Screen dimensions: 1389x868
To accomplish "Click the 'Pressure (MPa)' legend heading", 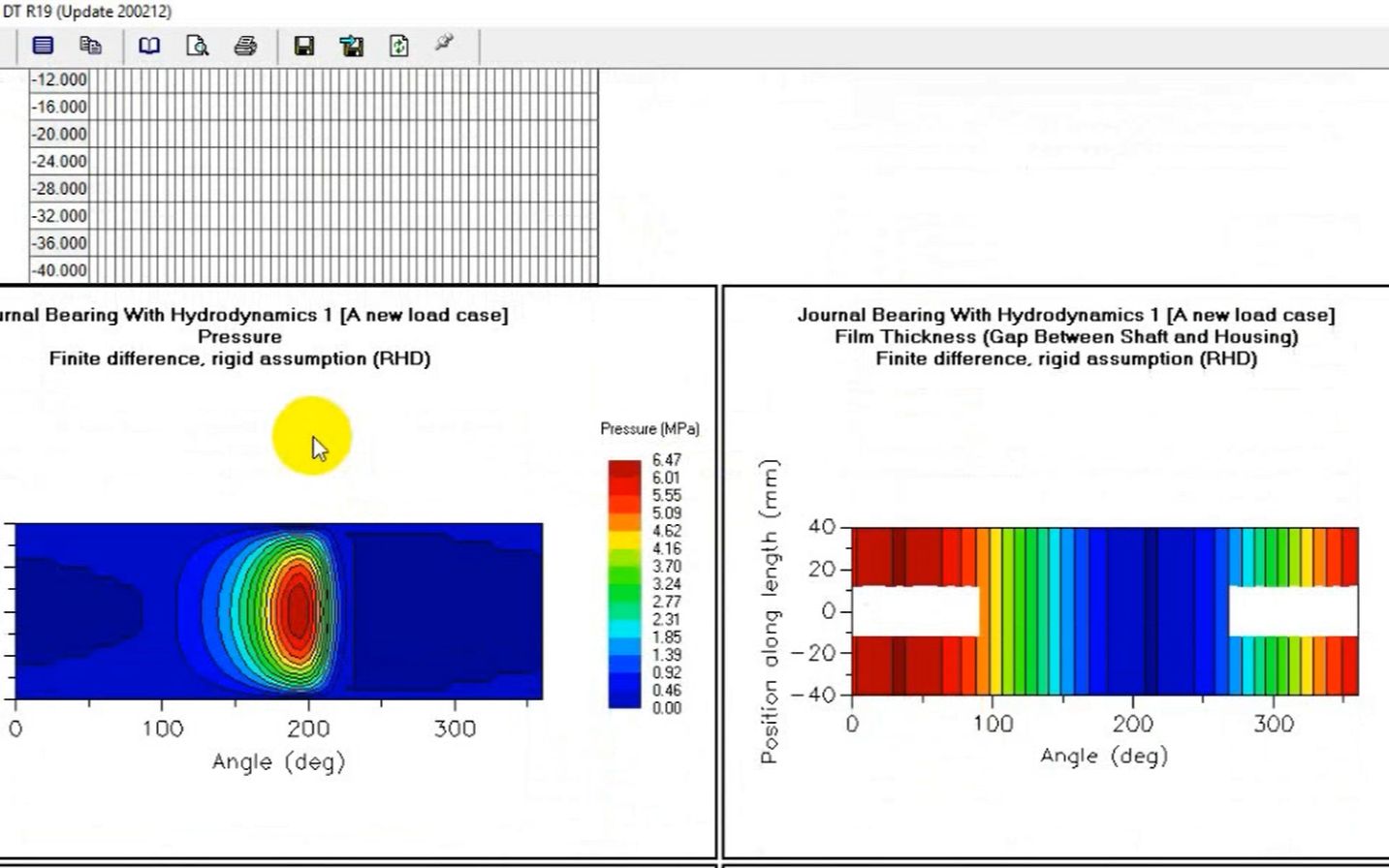I will pyautogui.click(x=649, y=429).
